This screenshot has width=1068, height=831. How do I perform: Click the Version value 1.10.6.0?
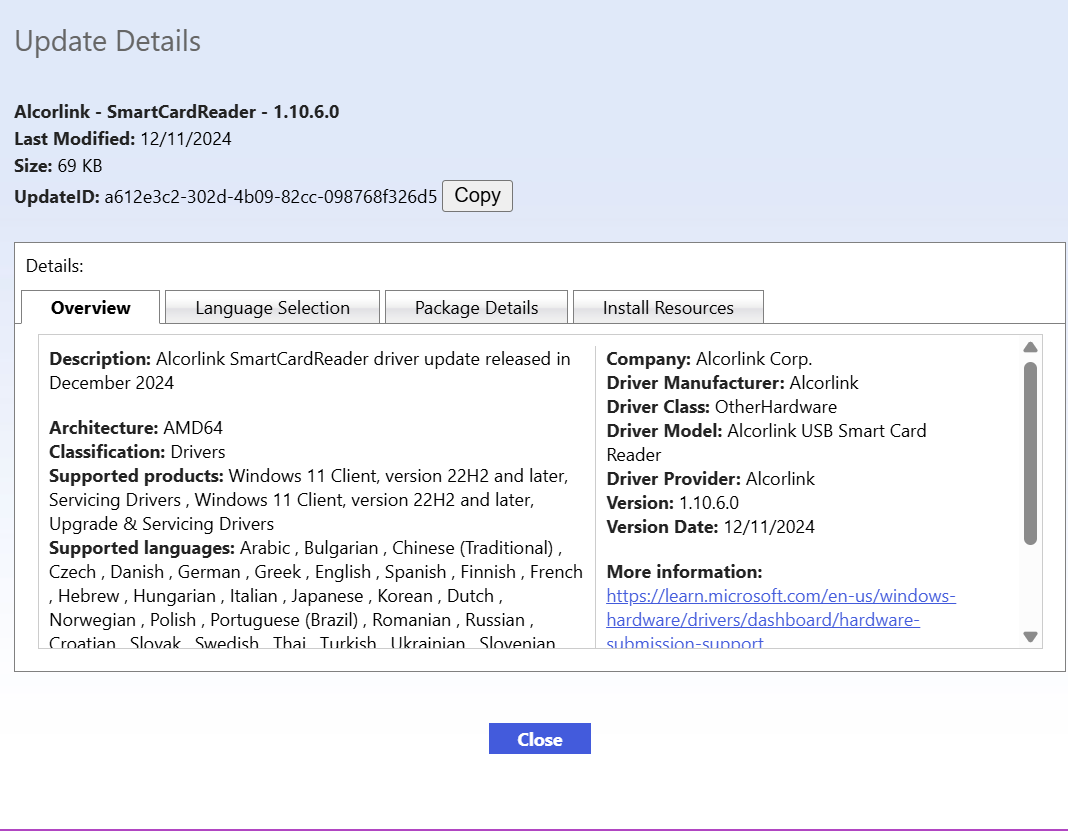click(709, 503)
